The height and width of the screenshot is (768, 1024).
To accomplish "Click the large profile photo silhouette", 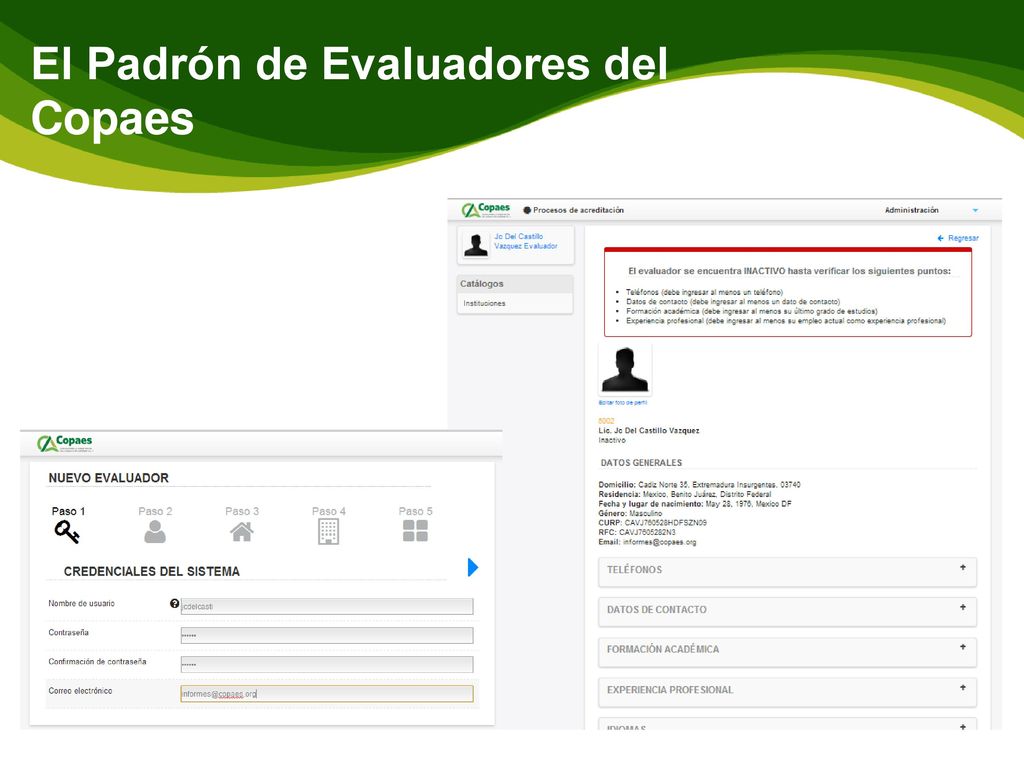I will pos(625,370).
